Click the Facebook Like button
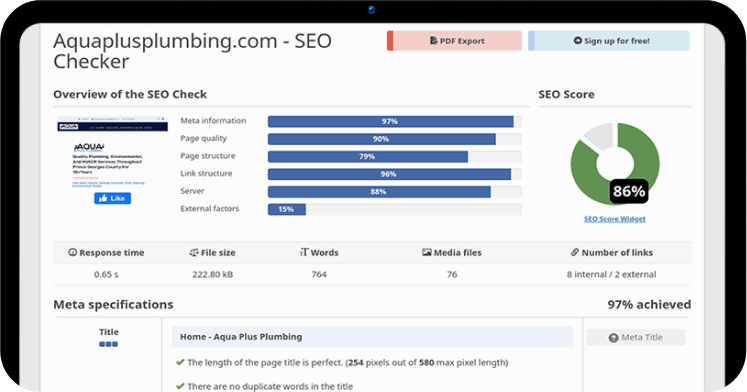The width and height of the screenshot is (747, 392). 112,199
